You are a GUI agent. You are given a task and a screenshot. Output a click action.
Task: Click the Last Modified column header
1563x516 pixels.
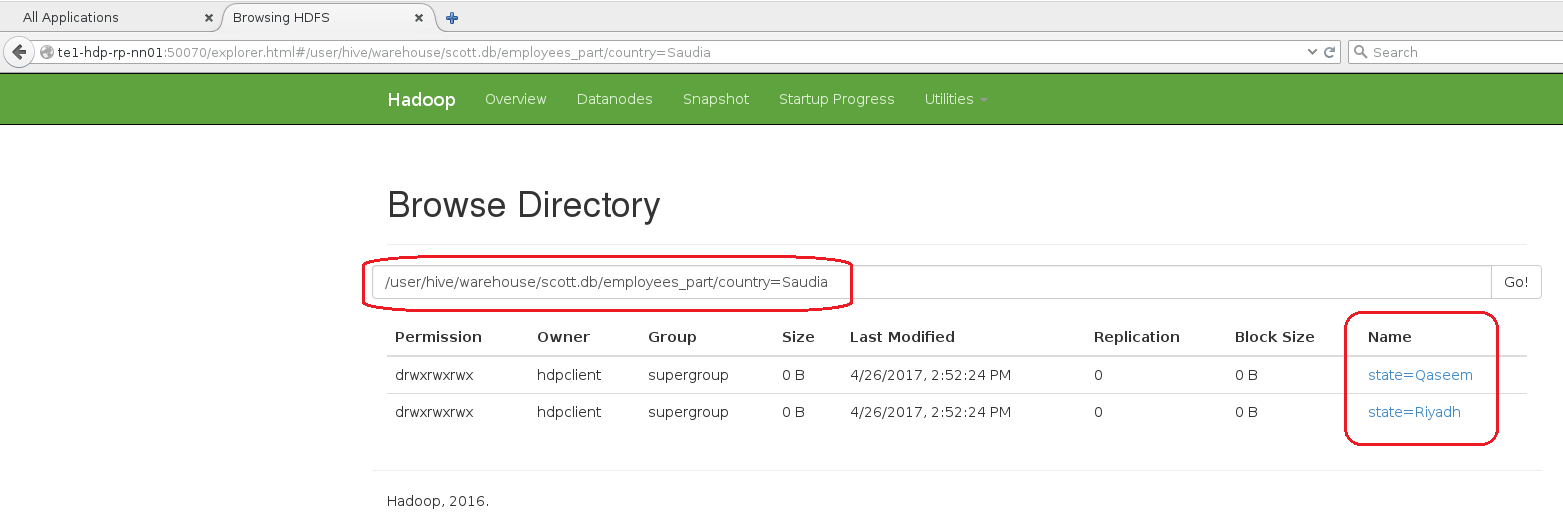pyautogui.click(x=902, y=337)
